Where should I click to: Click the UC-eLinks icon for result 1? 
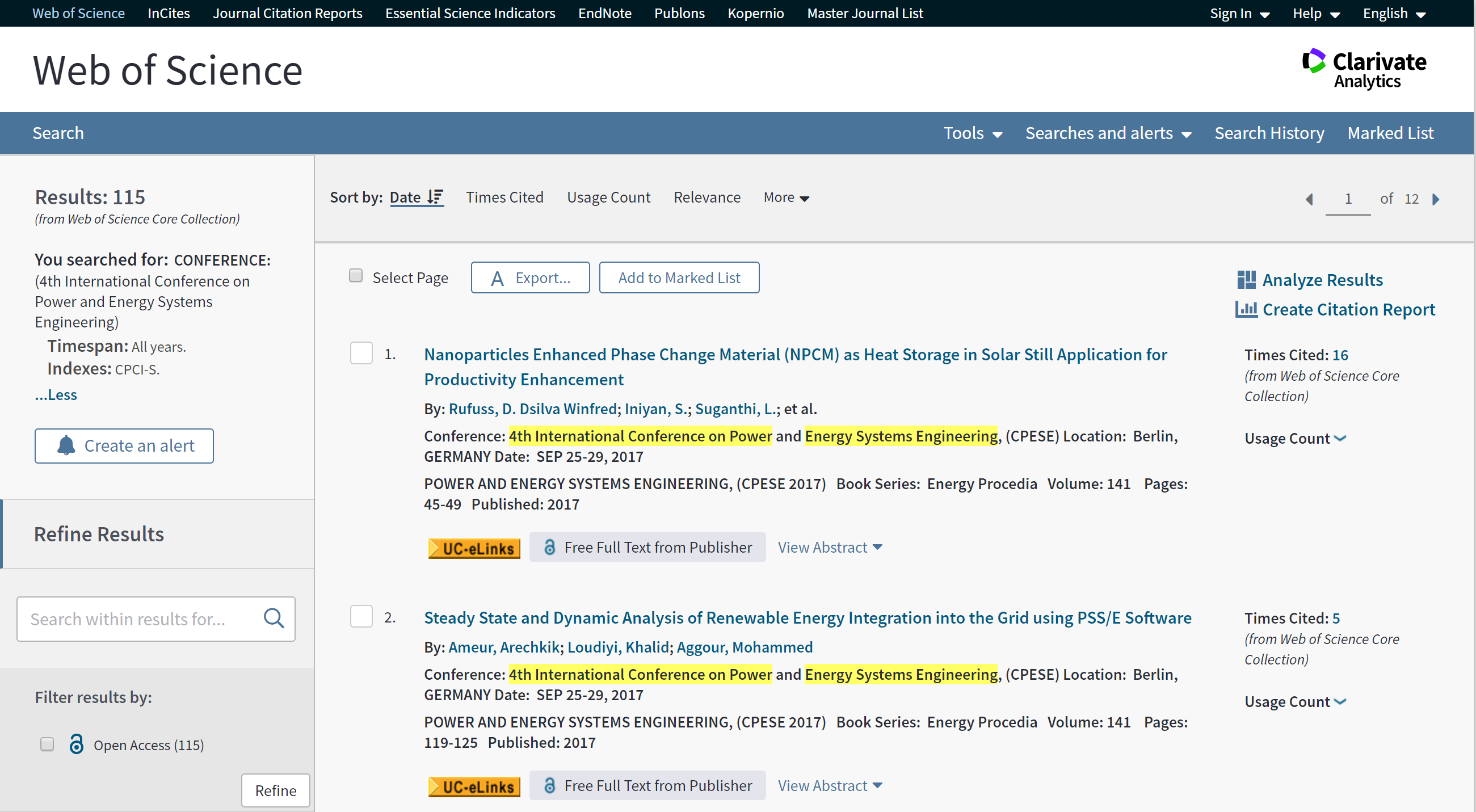[474, 548]
